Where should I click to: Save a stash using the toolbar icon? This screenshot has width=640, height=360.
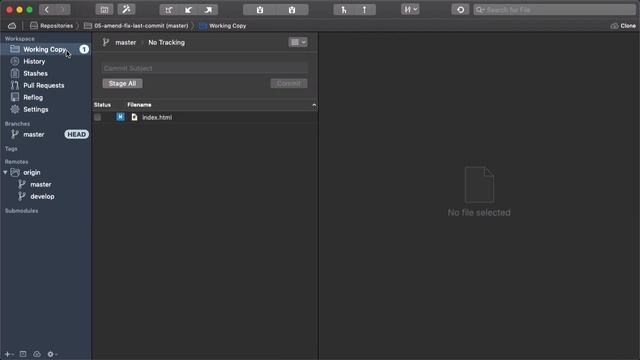[x=260, y=9]
